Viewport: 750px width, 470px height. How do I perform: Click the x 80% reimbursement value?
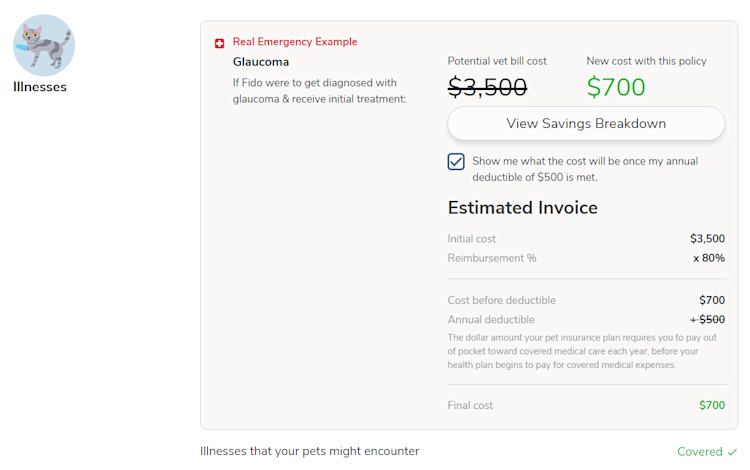[709, 258]
